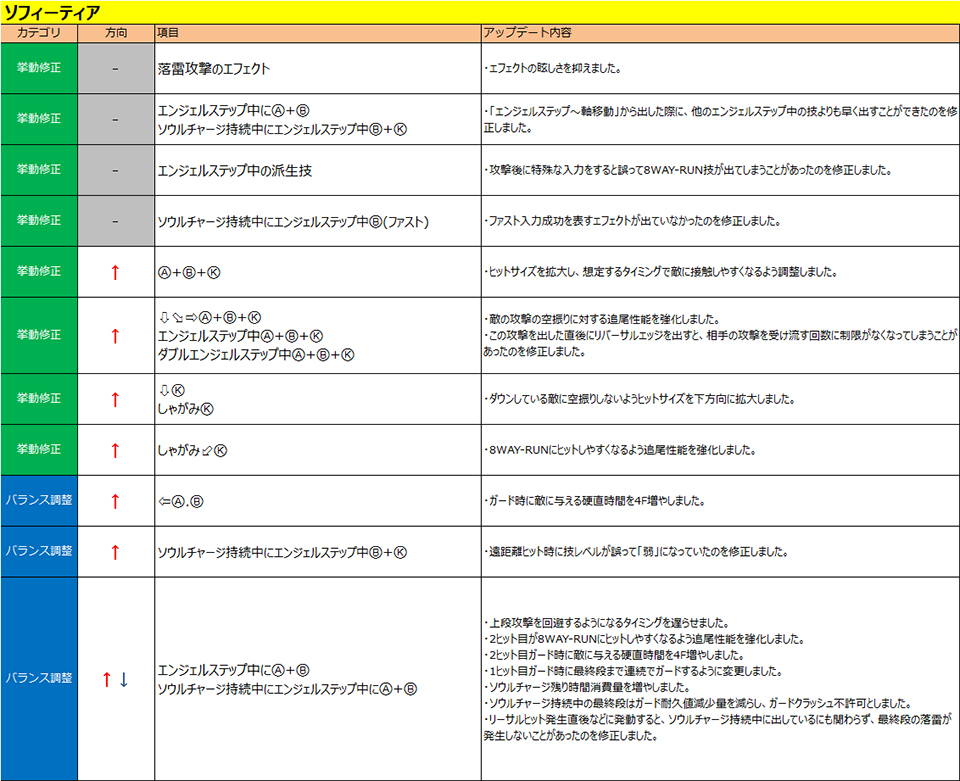Select the カテゴリ column header
The width and height of the screenshot is (960, 781).
coord(39,33)
